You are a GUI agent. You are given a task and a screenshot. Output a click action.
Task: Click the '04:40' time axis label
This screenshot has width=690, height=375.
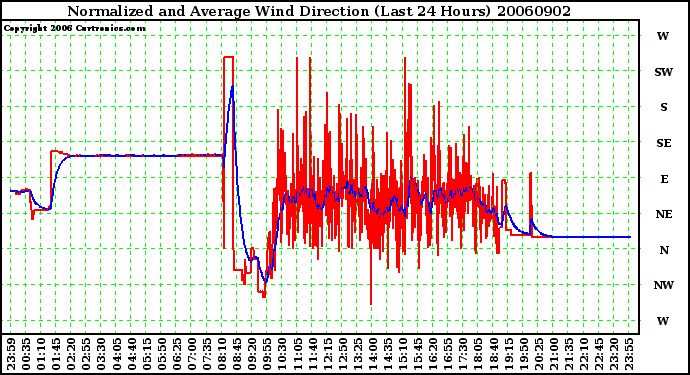(x=131, y=354)
